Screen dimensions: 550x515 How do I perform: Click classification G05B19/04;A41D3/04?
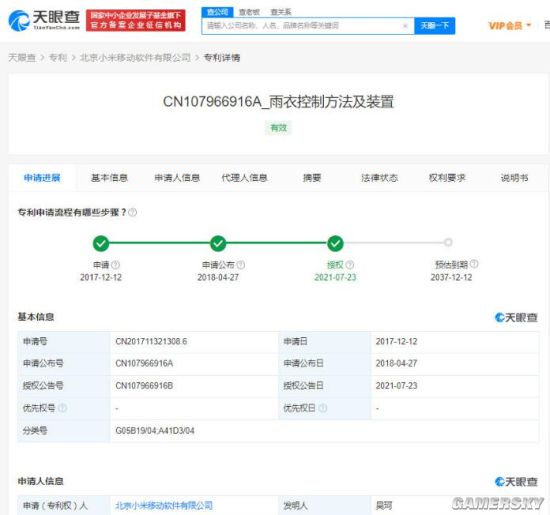(155, 430)
